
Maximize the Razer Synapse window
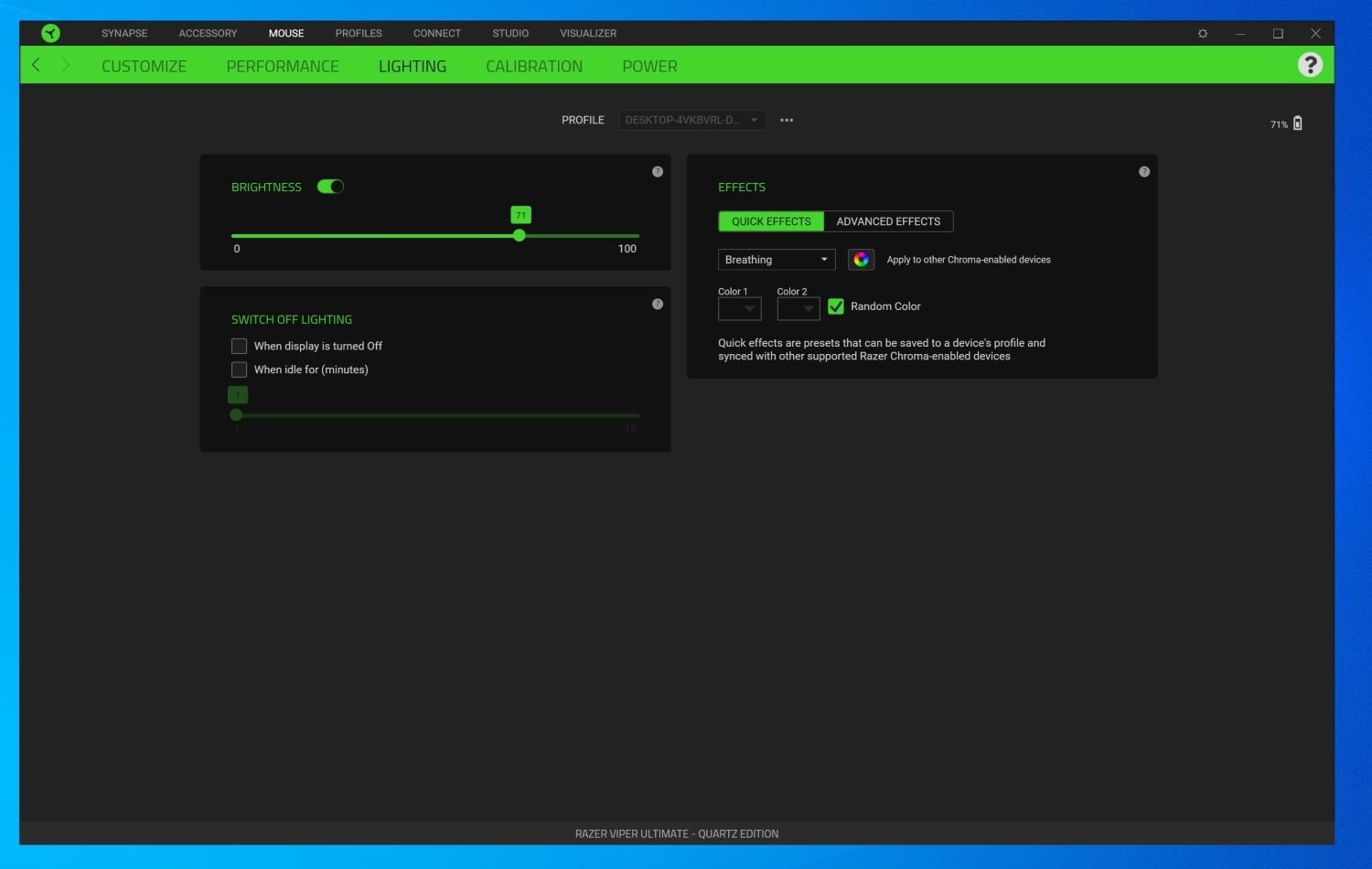(x=1278, y=34)
